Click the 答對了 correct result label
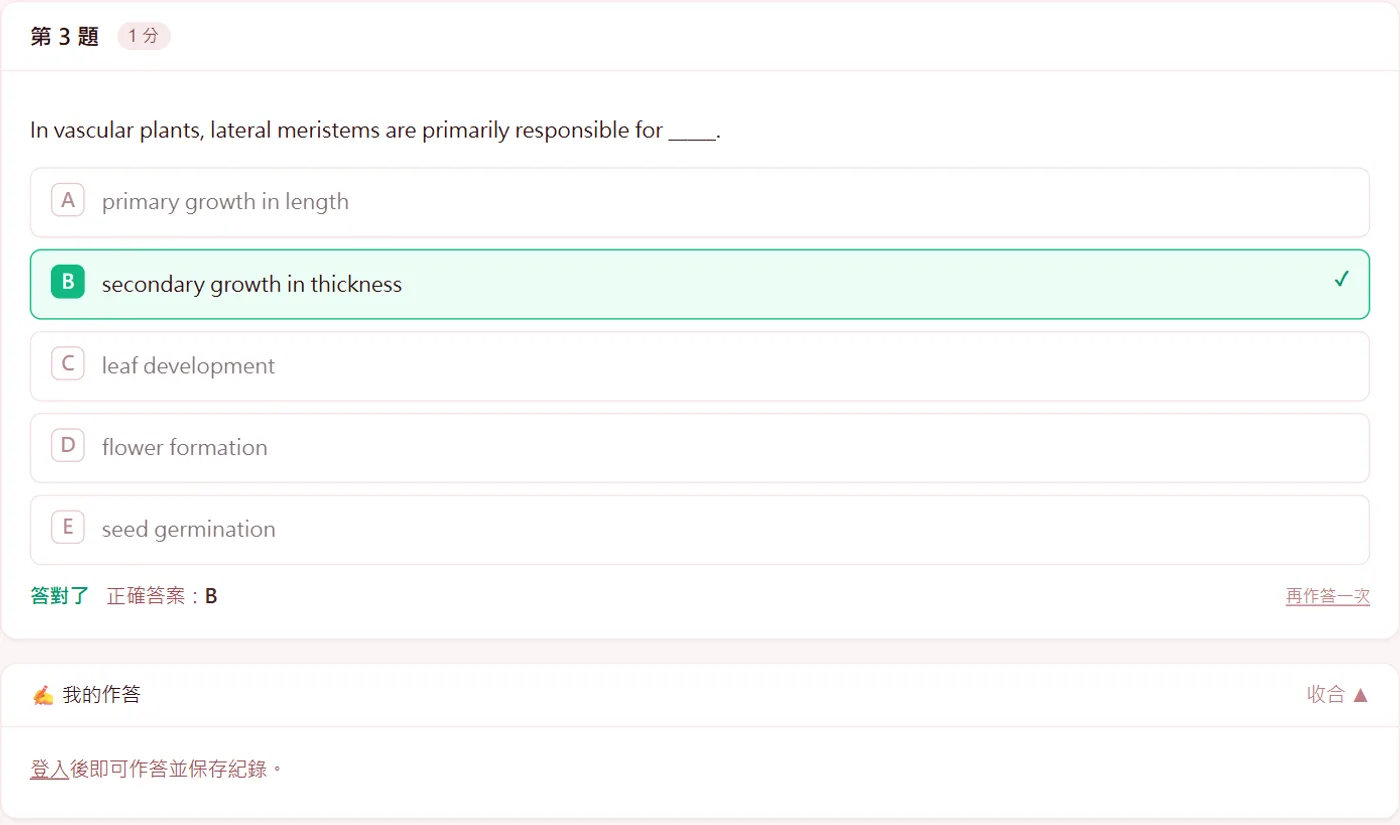Viewport: 1400px width, 825px height. coord(60,596)
